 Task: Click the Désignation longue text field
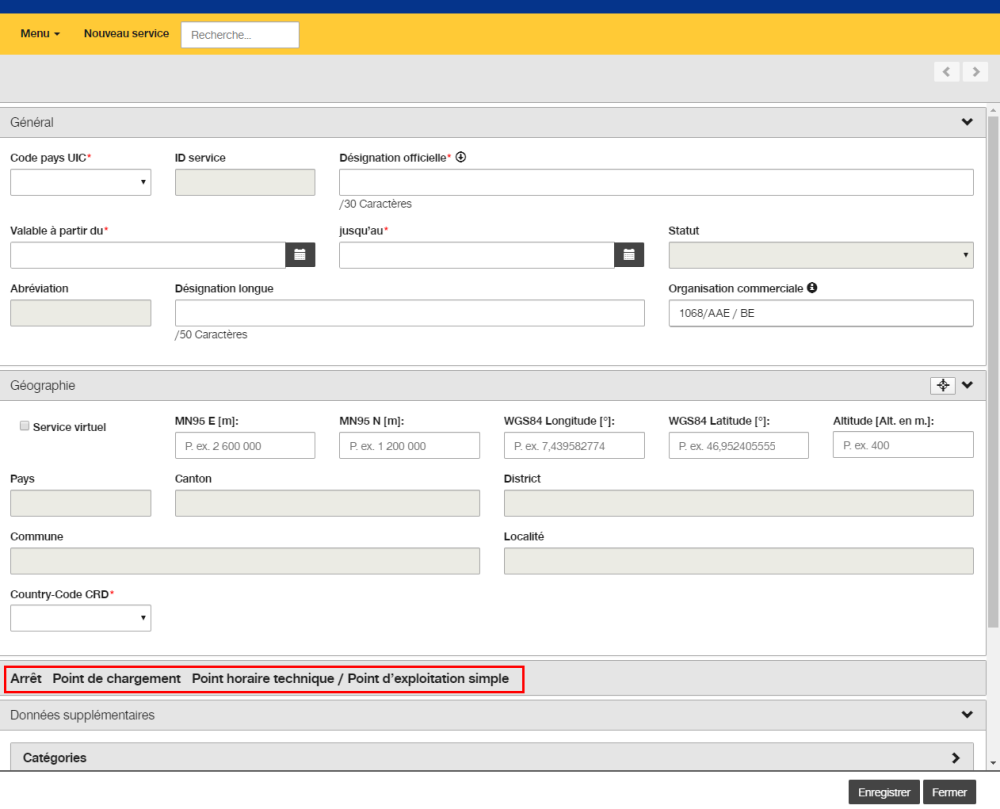click(x=409, y=313)
